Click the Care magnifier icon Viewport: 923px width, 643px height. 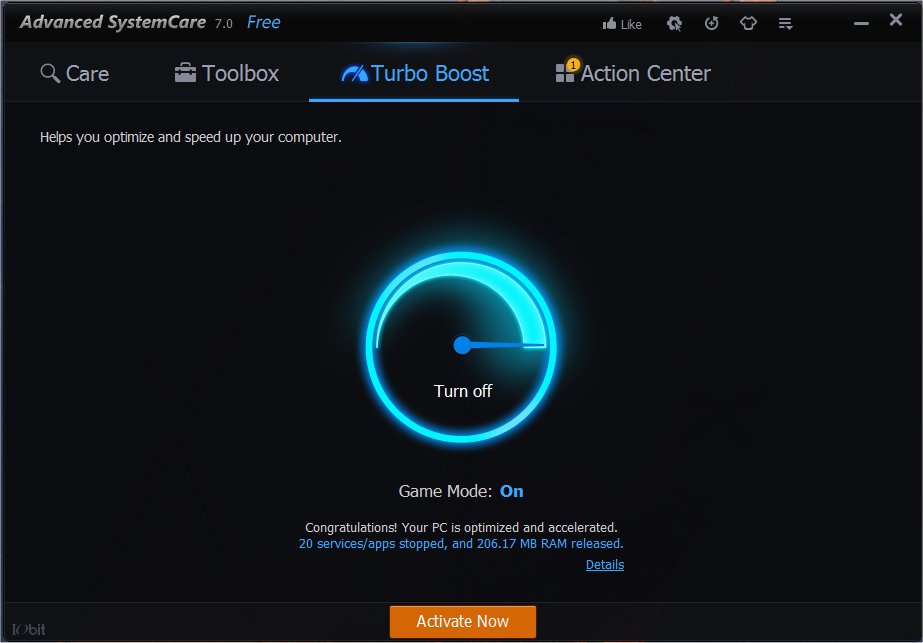50,74
